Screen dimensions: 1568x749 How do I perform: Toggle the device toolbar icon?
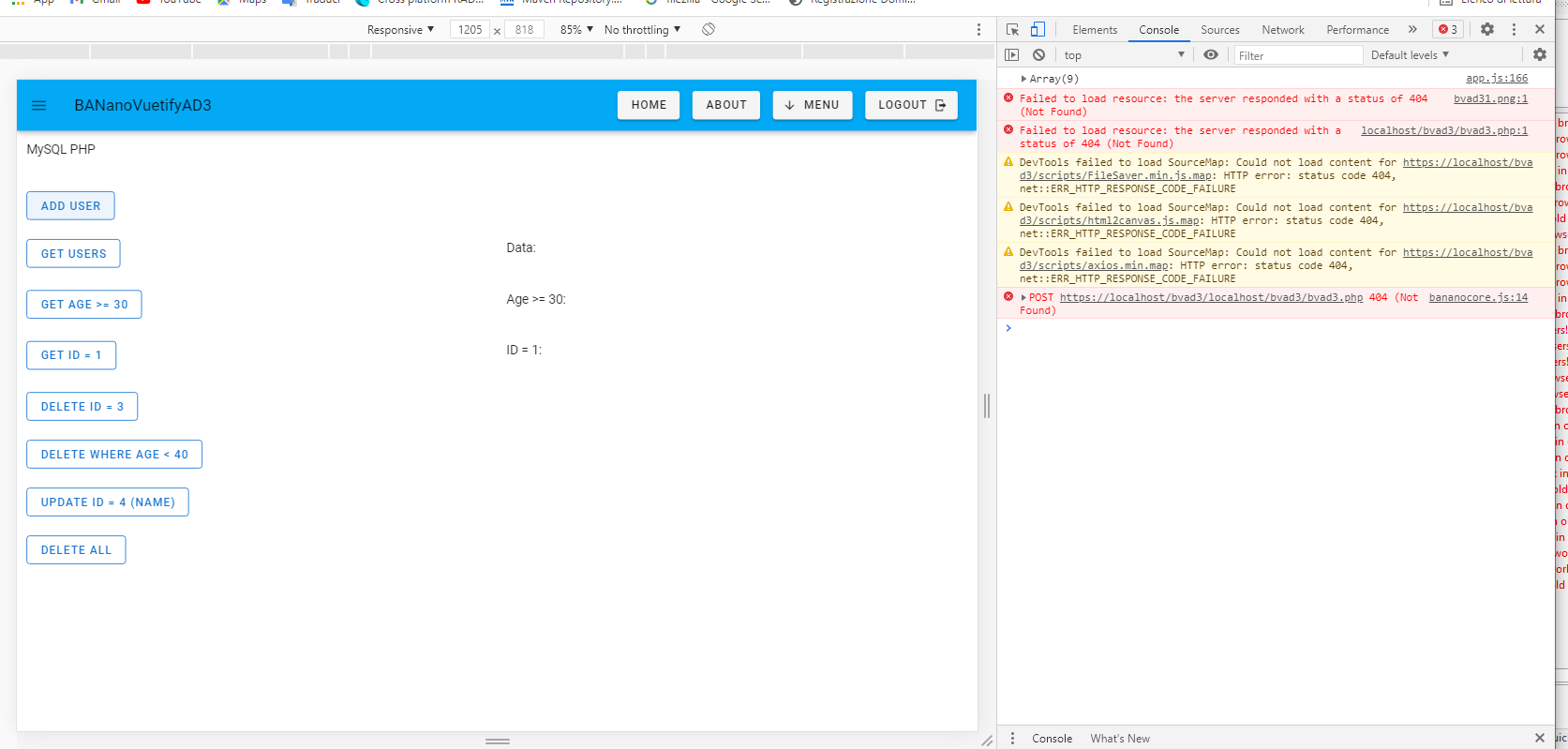[1038, 29]
